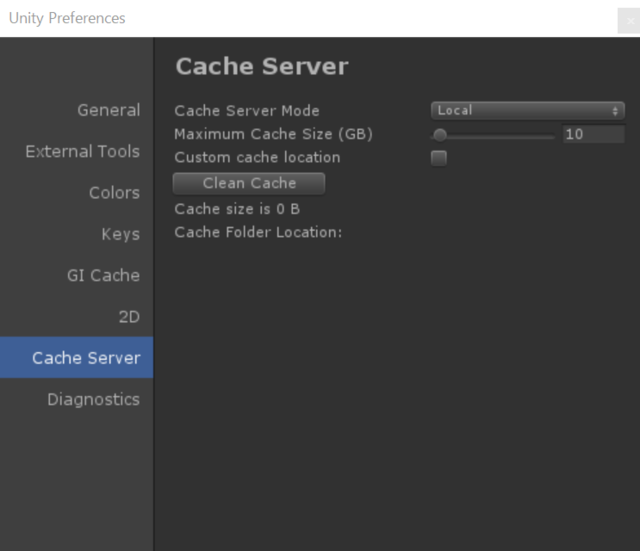Viewport: 640px width, 551px height.
Task: Click the cache size value field showing 10
Action: point(593,134)
